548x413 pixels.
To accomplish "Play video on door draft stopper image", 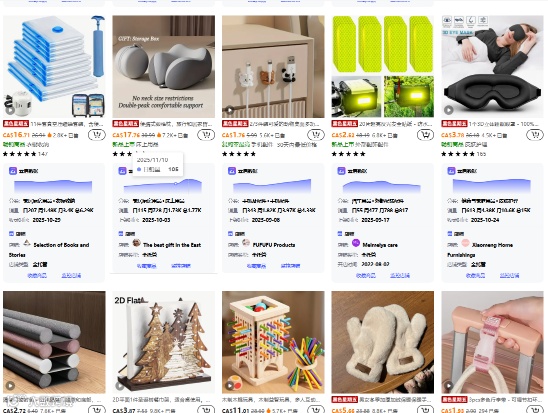I will tap(10, 386).
